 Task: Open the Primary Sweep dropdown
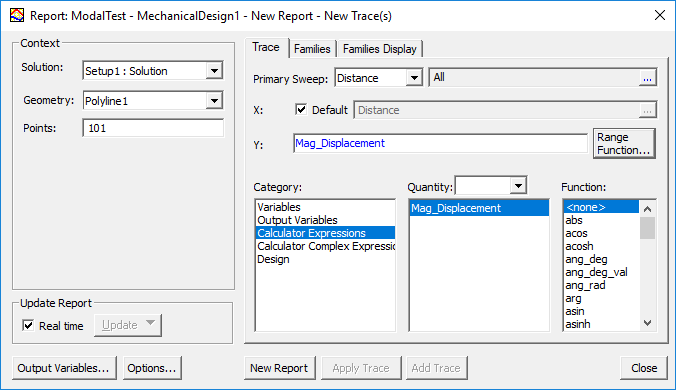click(414, 78)
